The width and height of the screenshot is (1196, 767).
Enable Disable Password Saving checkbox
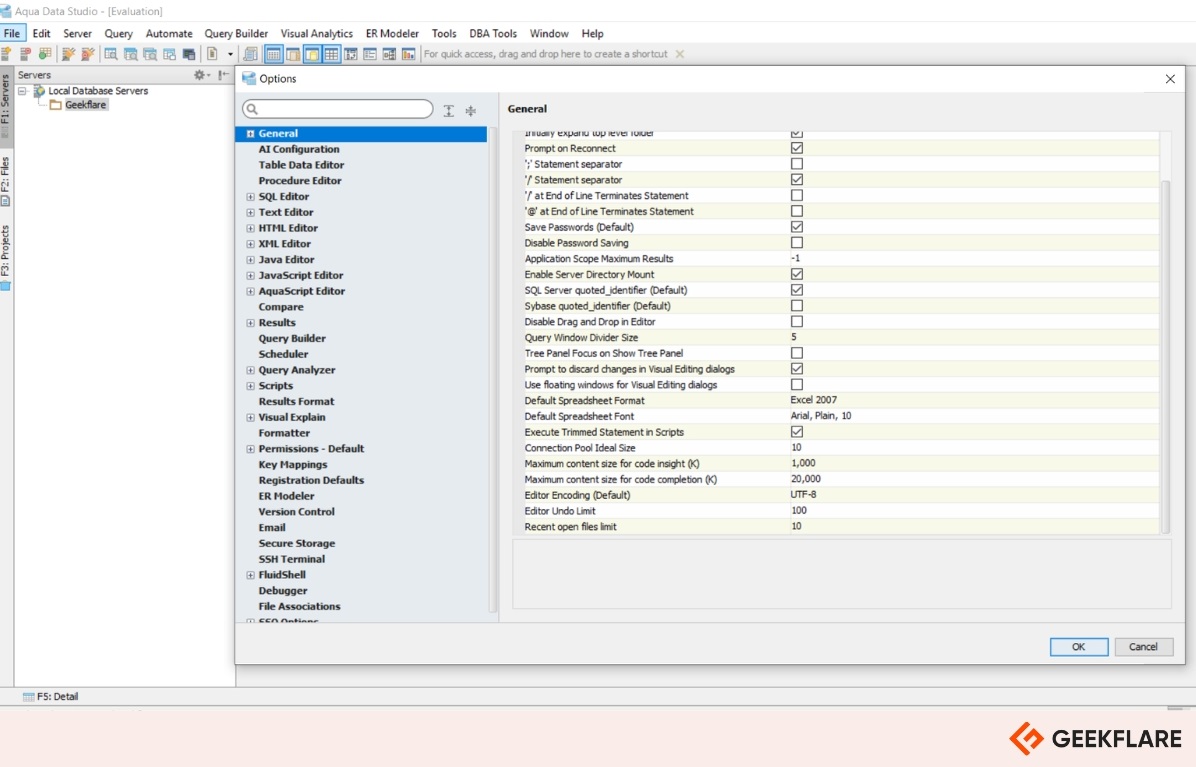pos(797,242)
